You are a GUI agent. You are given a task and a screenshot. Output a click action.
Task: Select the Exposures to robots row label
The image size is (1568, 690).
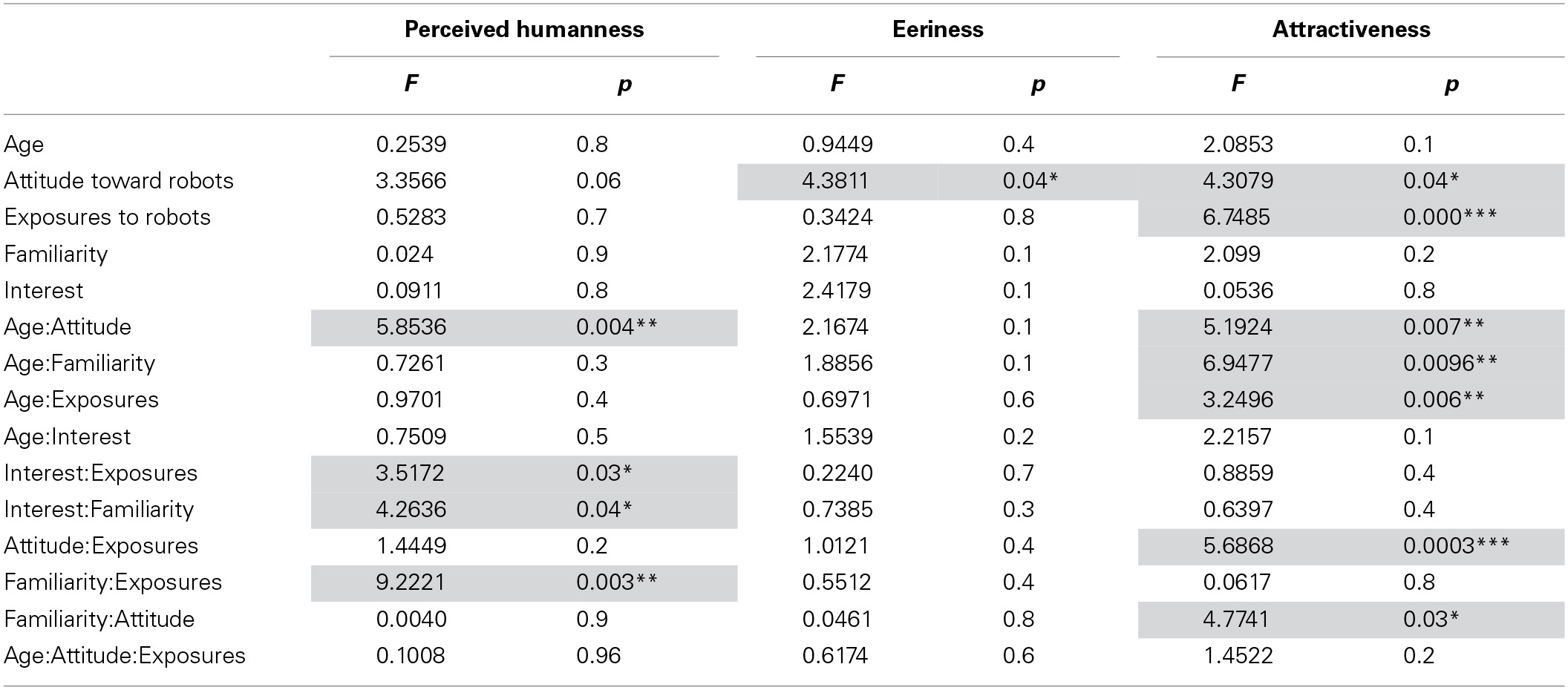coord(108,217)
